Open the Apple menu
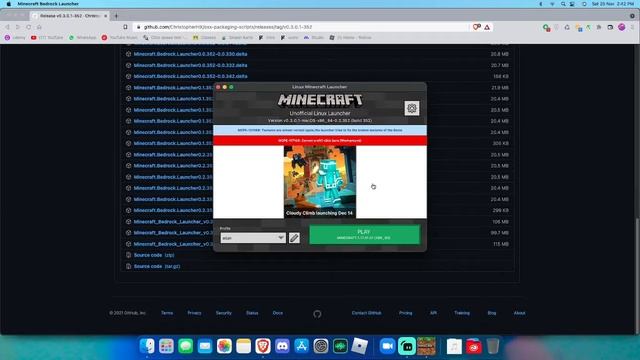 [x=9, y=4]
